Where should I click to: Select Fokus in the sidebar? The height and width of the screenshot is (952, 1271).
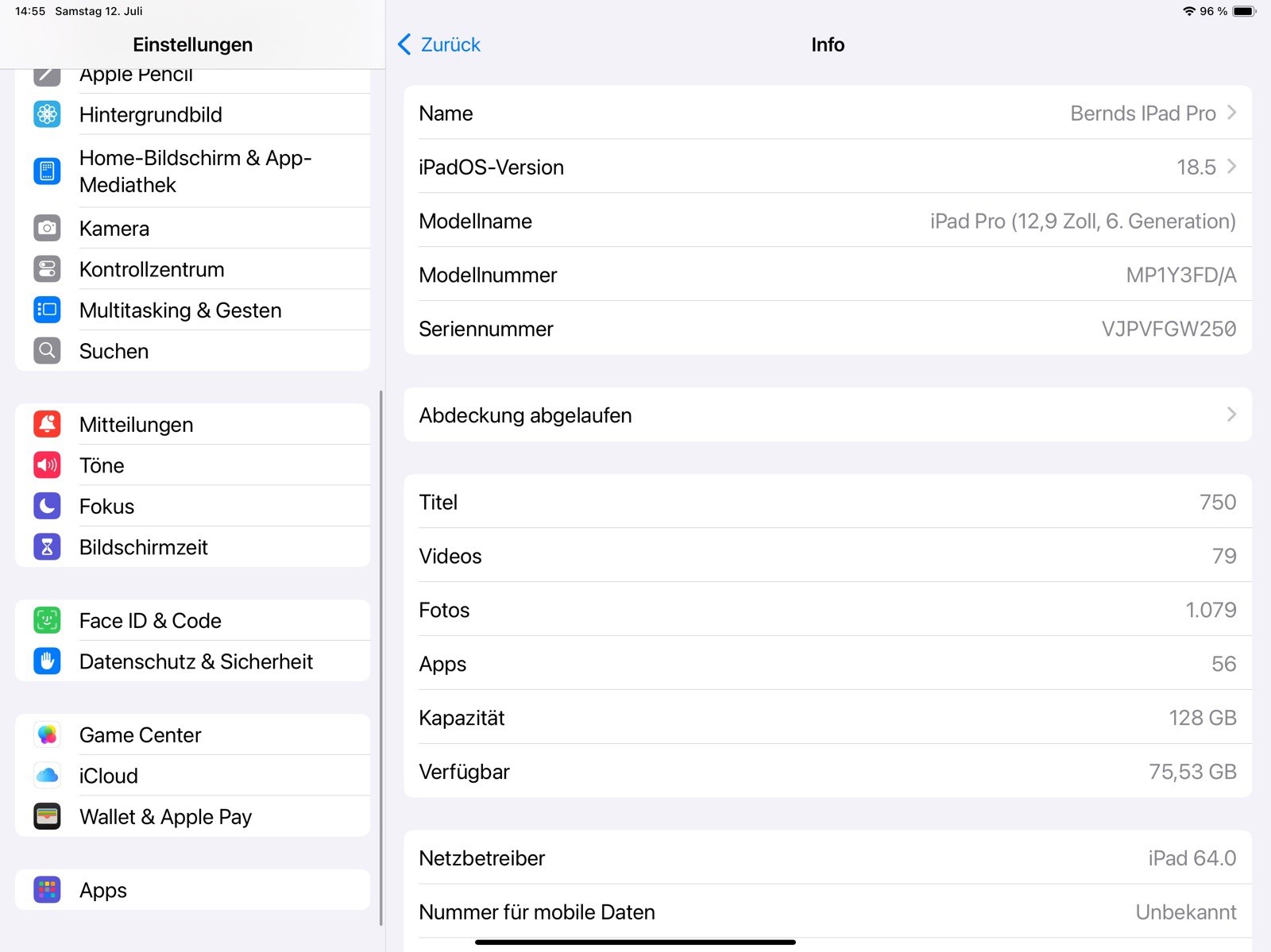[193, 506]
